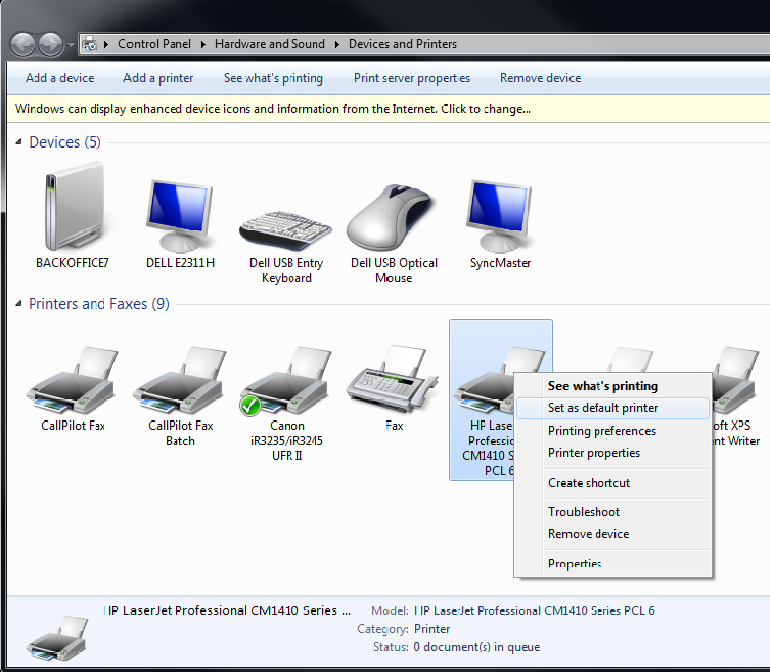The height and width of the screenshot is (672, 770).
Task: Click the enhanced device icons information bar
Action: [388, 109]
